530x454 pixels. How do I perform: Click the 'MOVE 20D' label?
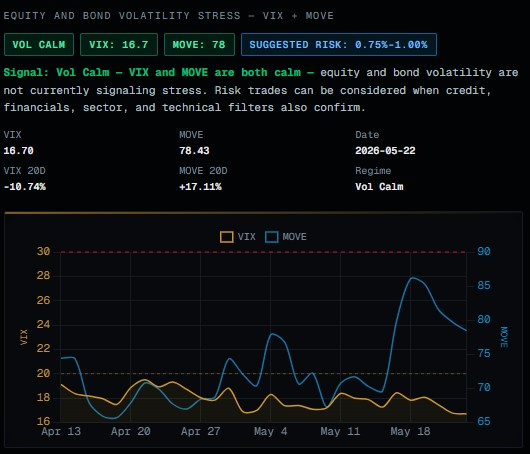pyautogui.click(x=203, y=171)
